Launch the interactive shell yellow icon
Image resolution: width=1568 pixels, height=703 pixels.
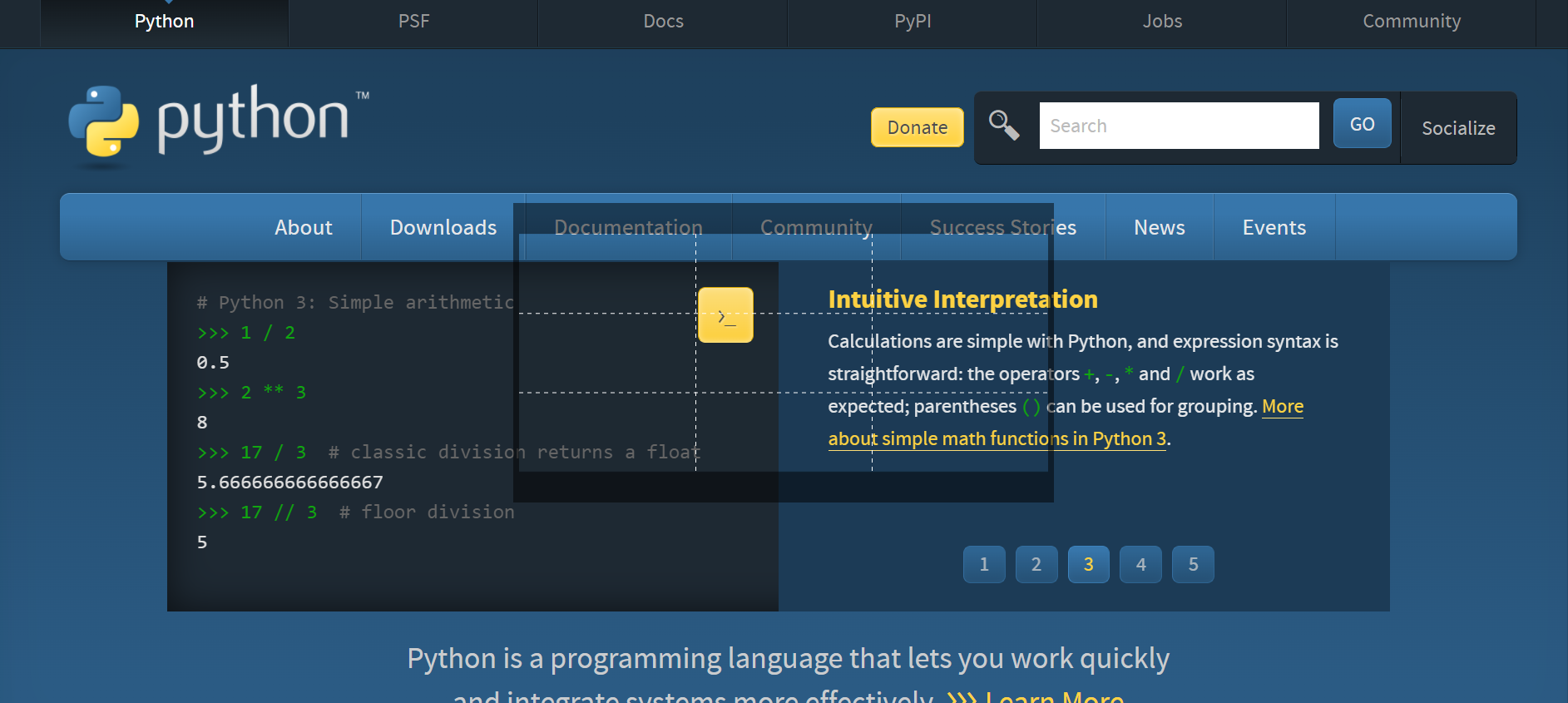[725, 315]
